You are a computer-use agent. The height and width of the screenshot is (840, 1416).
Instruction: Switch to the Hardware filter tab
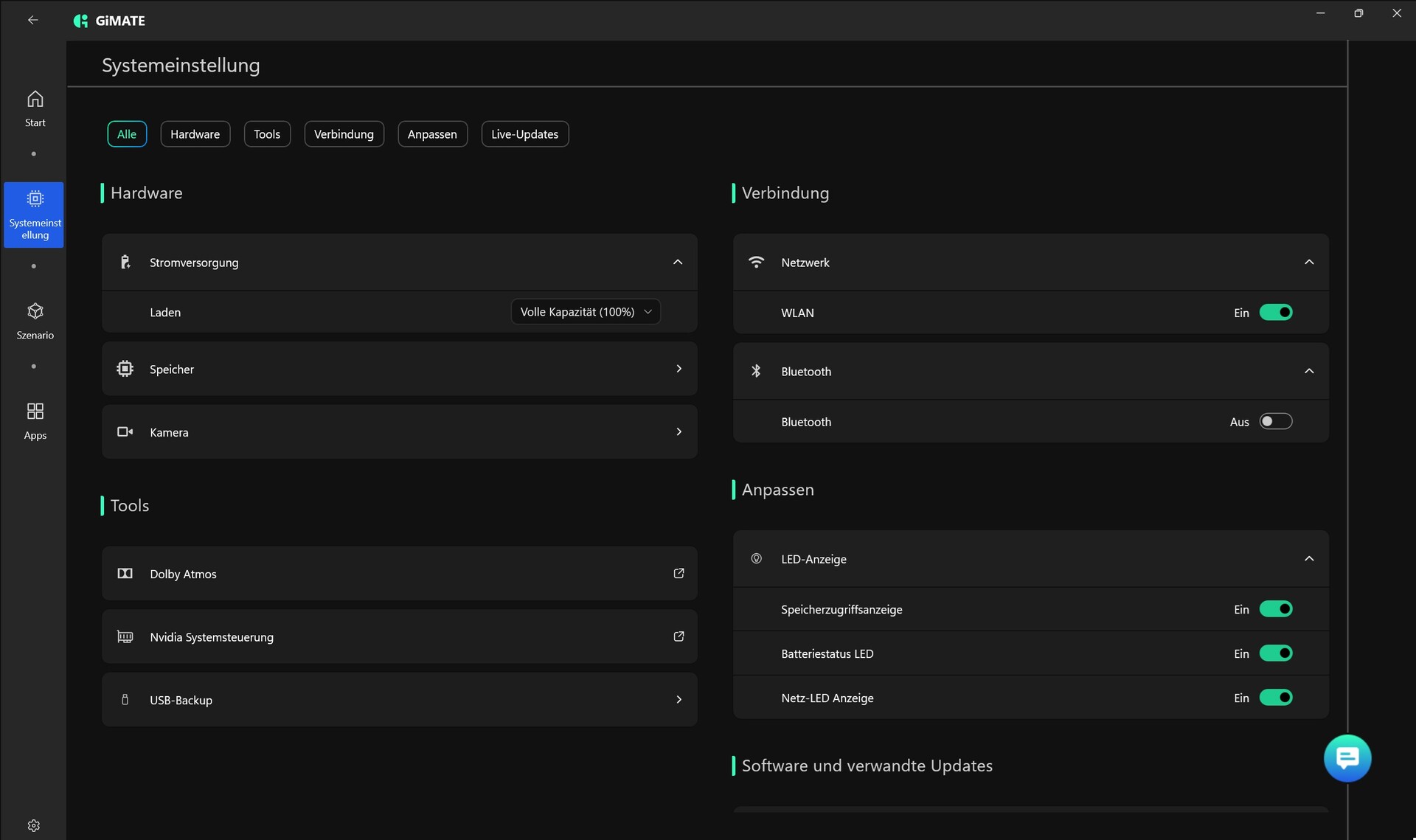coord(195,134)
